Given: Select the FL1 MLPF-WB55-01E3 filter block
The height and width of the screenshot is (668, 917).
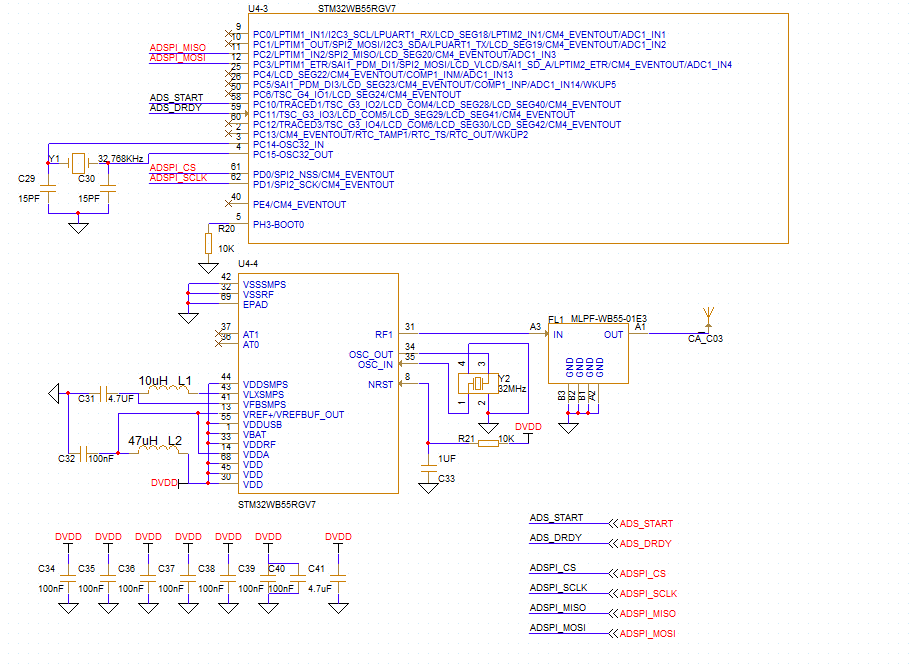Looking at the screenshot, I should (x=588, y=354).
